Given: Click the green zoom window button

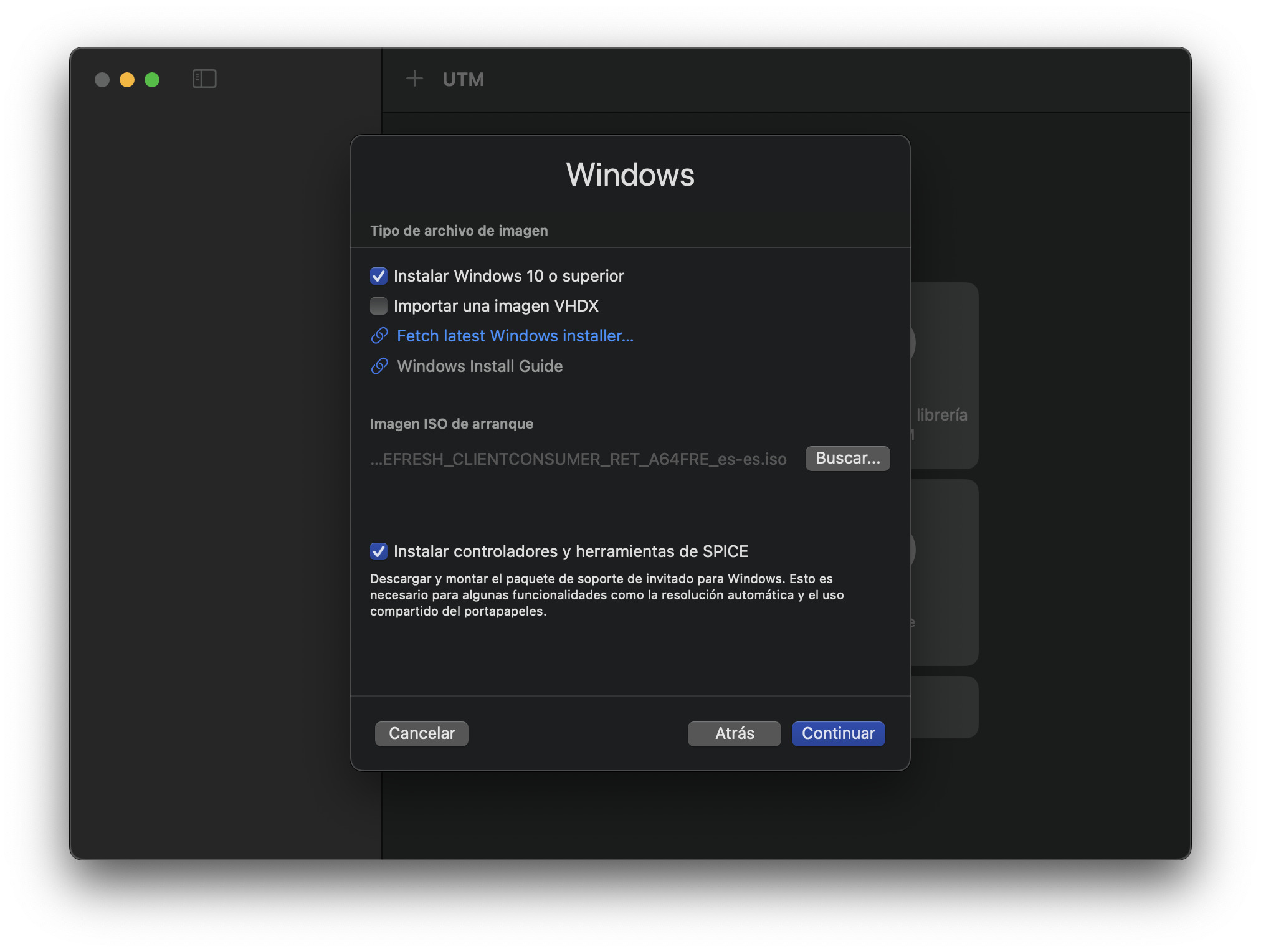Looking at the screenshot, I should pyautogui.click(x=152, y=80).
